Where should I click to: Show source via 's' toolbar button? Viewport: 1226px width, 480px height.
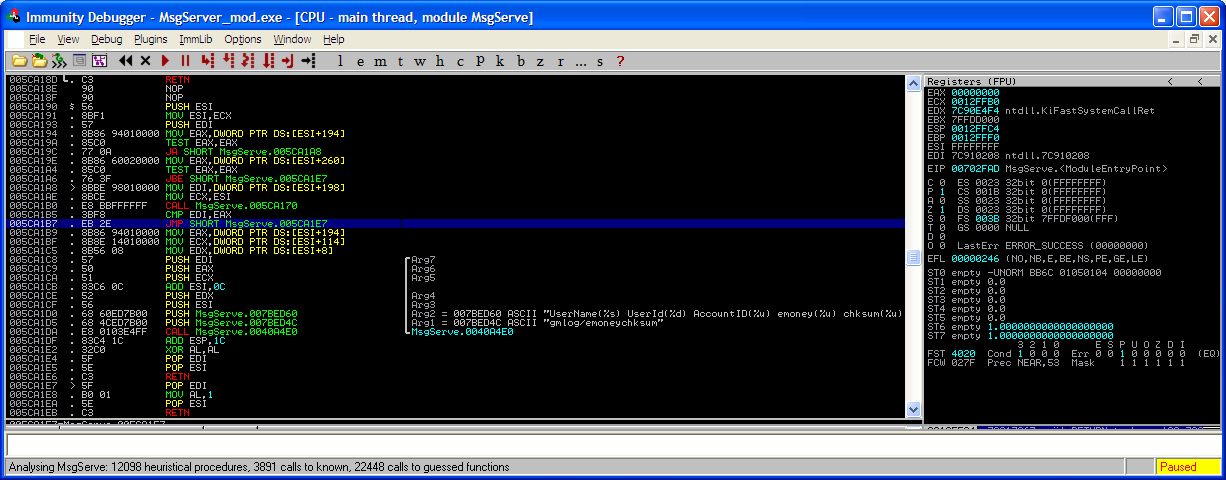(600, 61)
